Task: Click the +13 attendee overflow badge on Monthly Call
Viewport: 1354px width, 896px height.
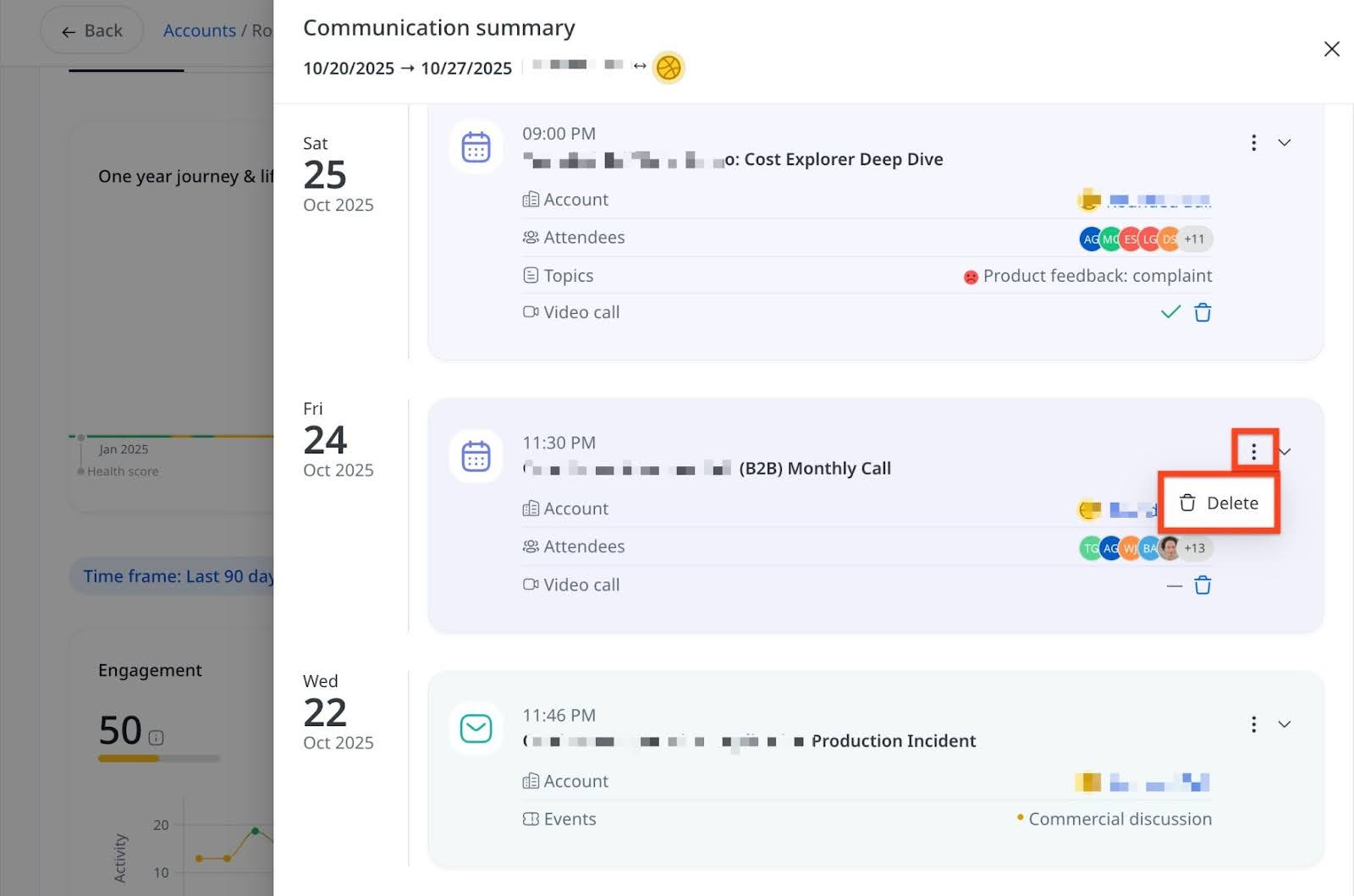Action: pyautogui.click(x=1195, y=547)
